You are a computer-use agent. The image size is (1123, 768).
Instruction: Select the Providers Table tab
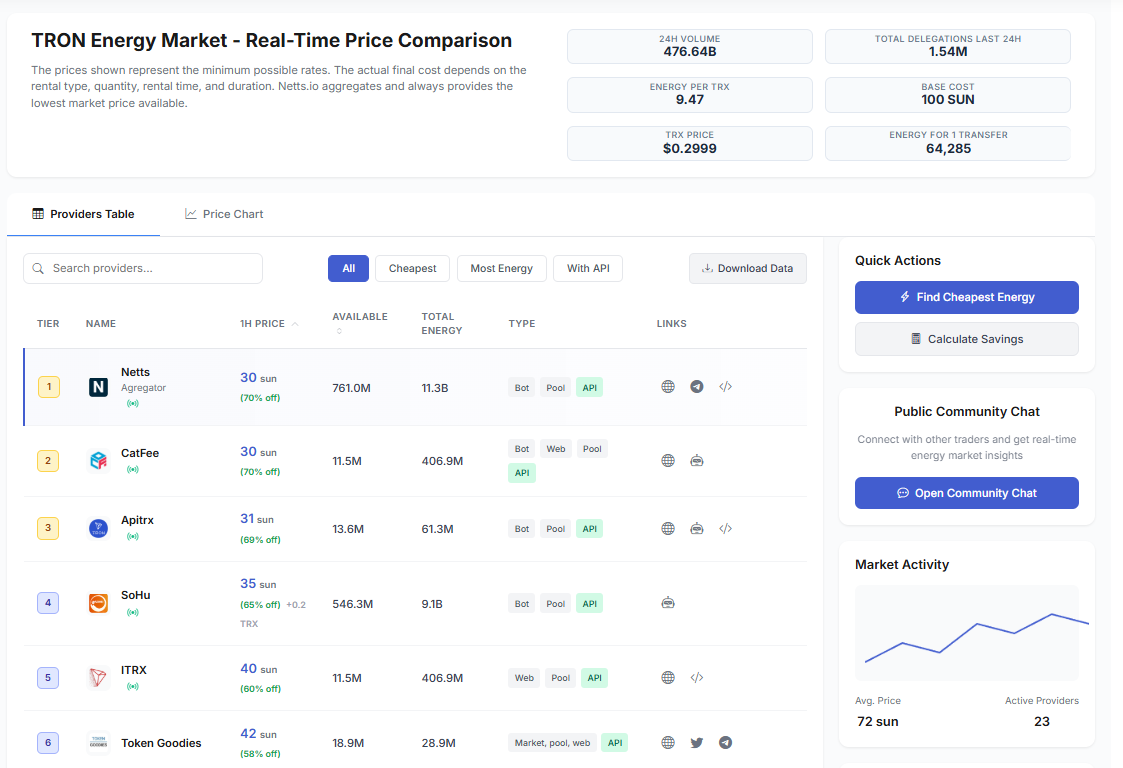pos(83,214)
